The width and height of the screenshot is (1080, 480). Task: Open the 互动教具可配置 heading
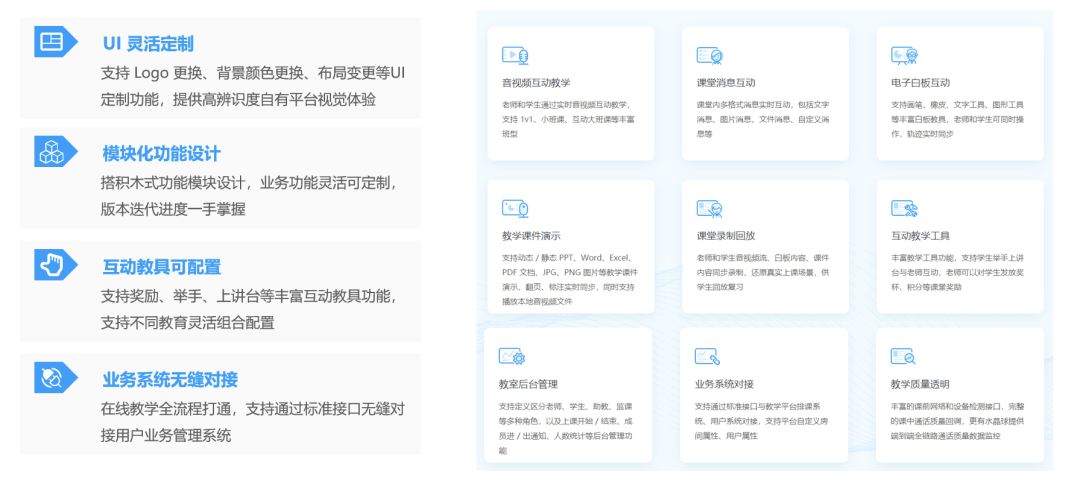tap(162, 267)
